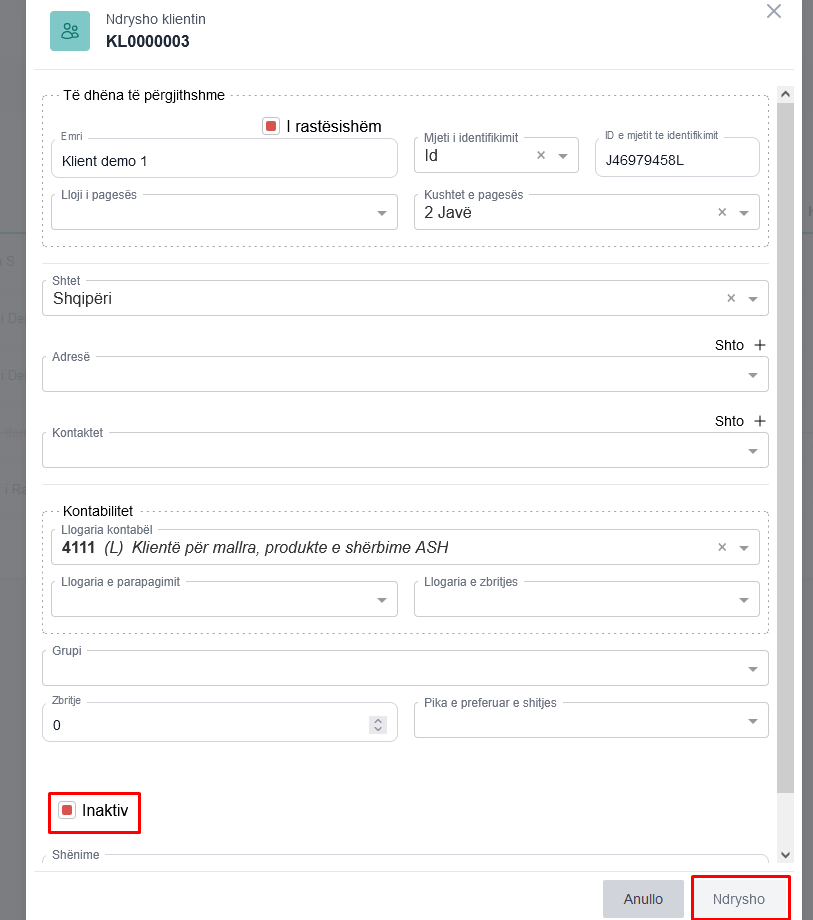This screenshot has width=813, height=920.
Task: Toggle the Inaktiv checkbox
Action: tap(67, 811)
